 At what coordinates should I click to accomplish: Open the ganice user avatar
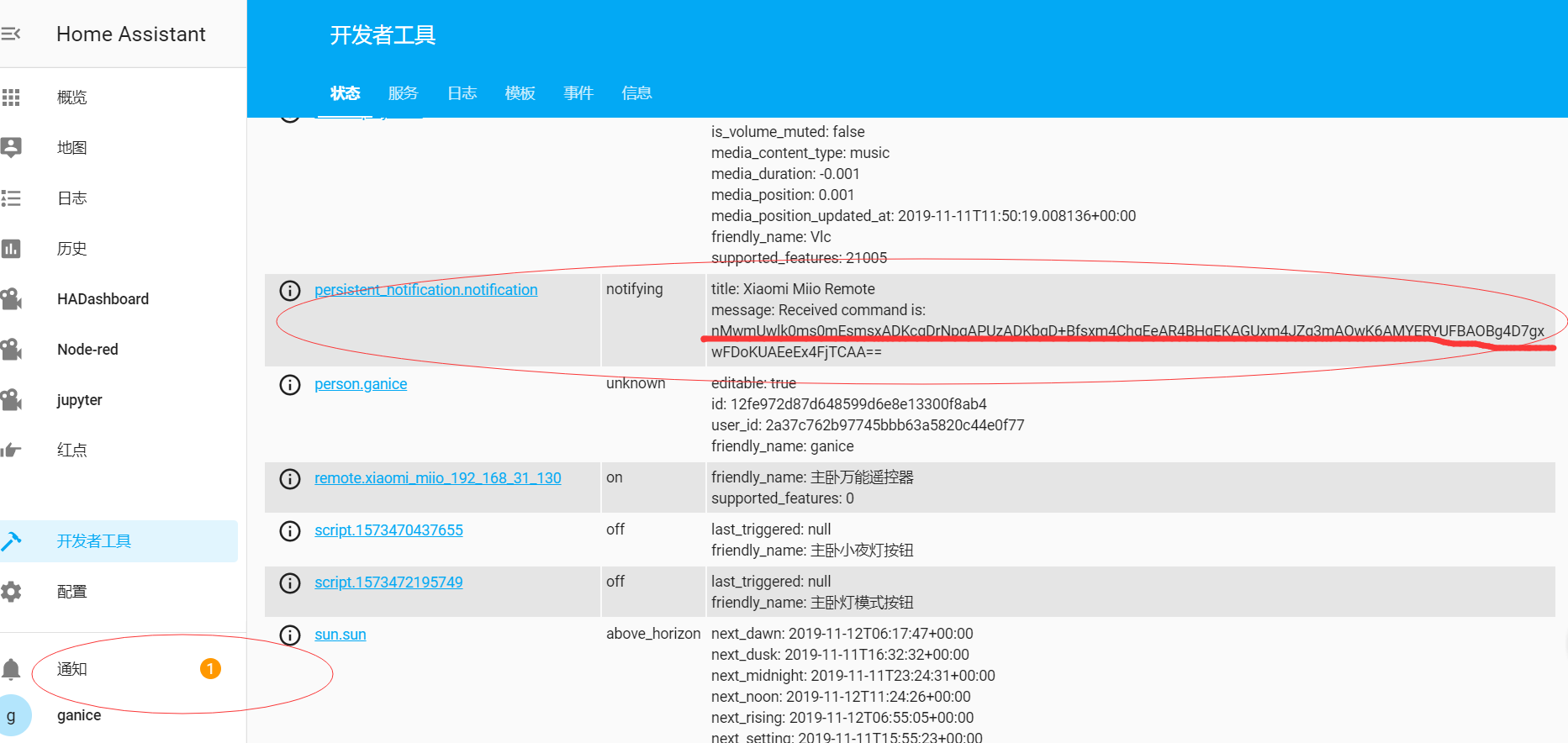coord(12,715)
